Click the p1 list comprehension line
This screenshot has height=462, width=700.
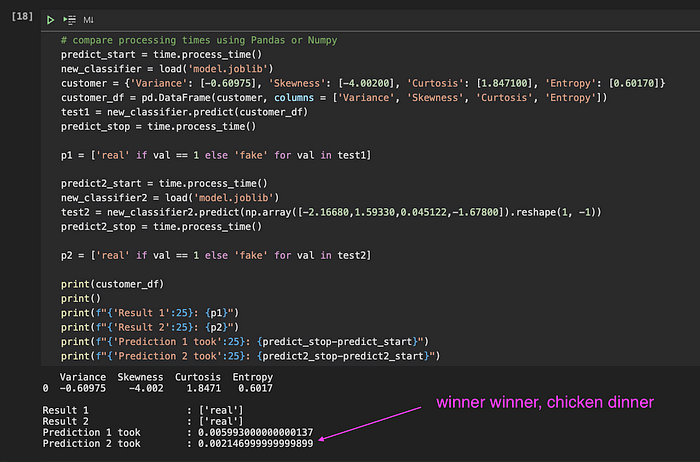[216, 155]
